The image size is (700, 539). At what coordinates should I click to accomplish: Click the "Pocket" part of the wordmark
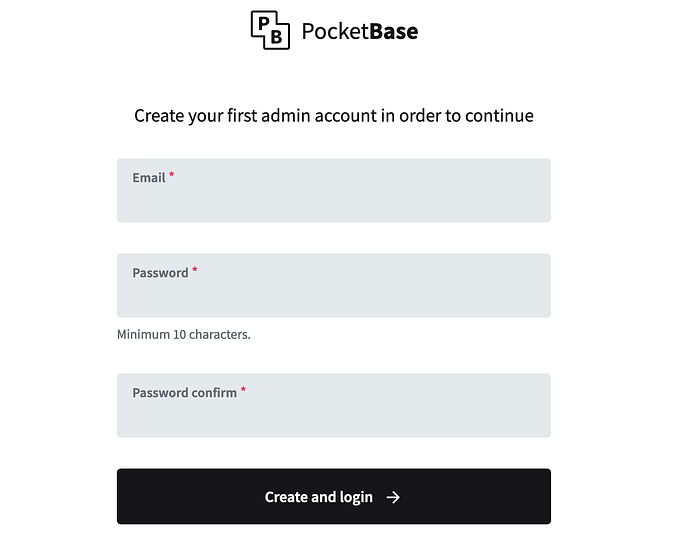(334, 31)
